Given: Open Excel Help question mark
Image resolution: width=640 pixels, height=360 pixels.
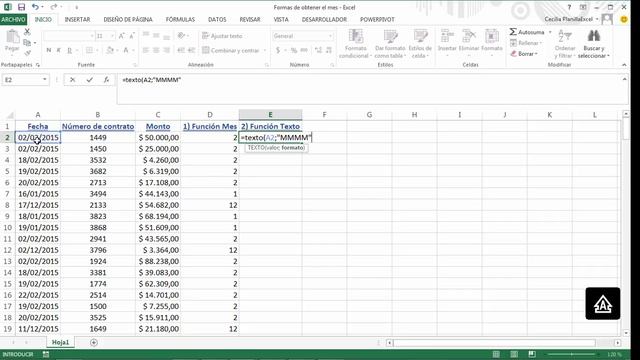Looking at the screenshot, I should click(569, 7).
